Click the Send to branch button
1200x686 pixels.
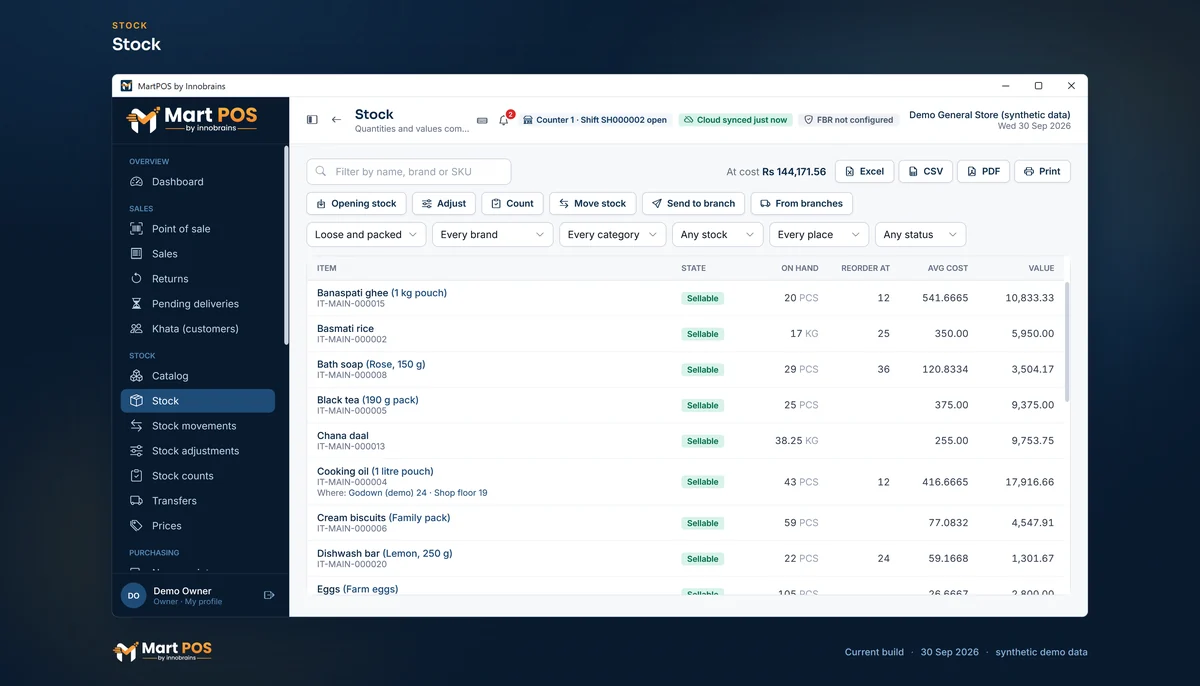(x=694, y=204)
